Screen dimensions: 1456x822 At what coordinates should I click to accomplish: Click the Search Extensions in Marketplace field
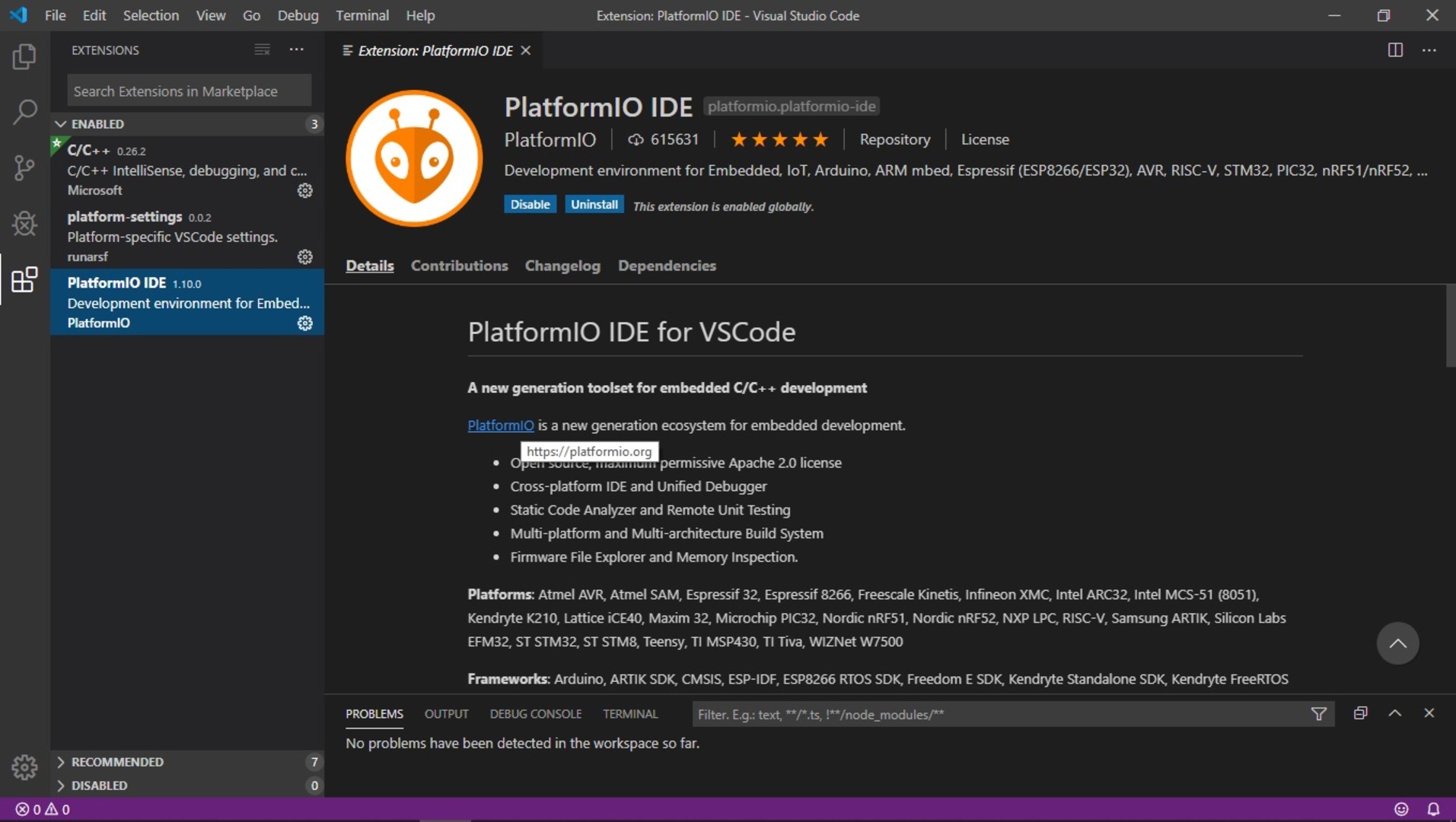tap(189, 91)
